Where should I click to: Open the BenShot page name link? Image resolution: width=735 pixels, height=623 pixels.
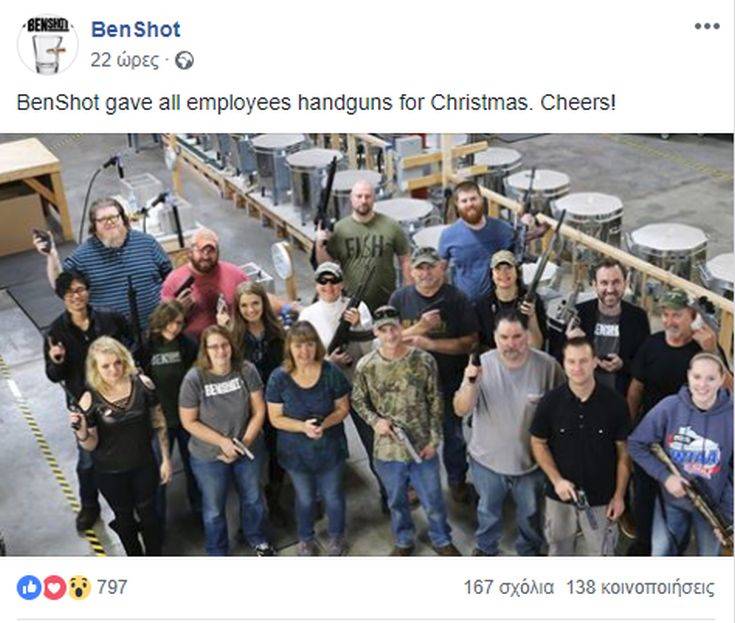coord(135,30)
